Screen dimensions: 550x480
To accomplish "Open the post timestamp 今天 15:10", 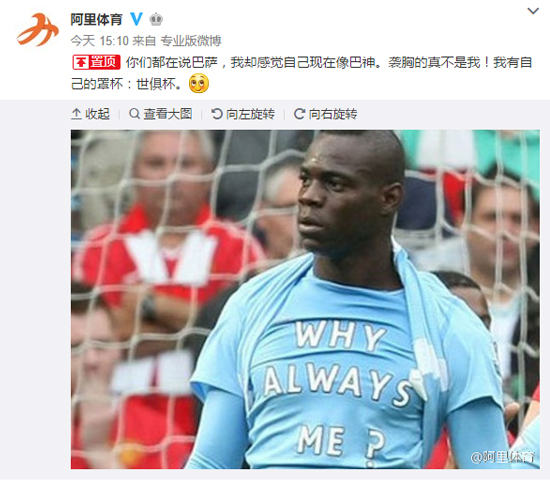I will 100,41.
